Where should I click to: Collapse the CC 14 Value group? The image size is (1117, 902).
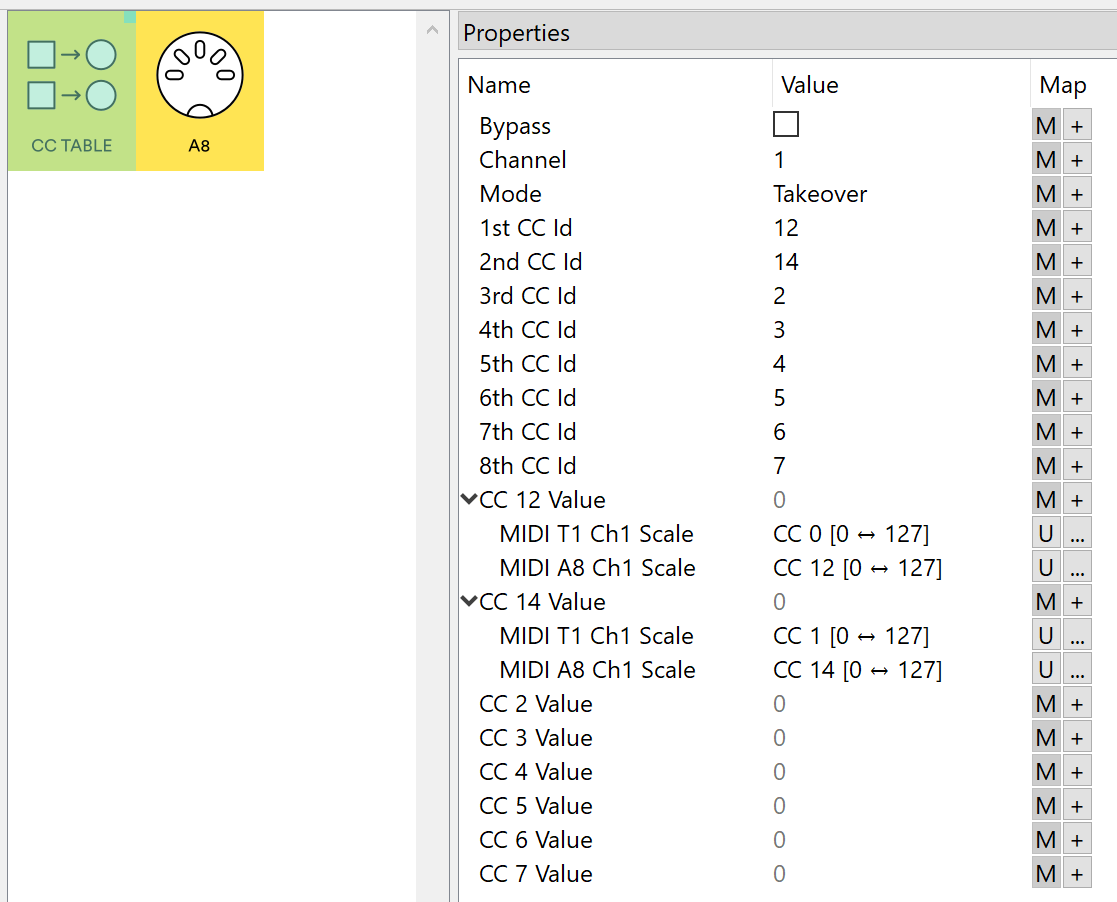[x=468, y=601]
